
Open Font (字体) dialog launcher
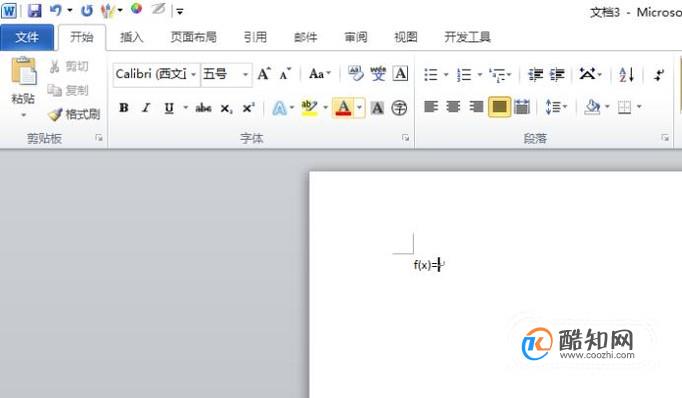tap(405, 138)
